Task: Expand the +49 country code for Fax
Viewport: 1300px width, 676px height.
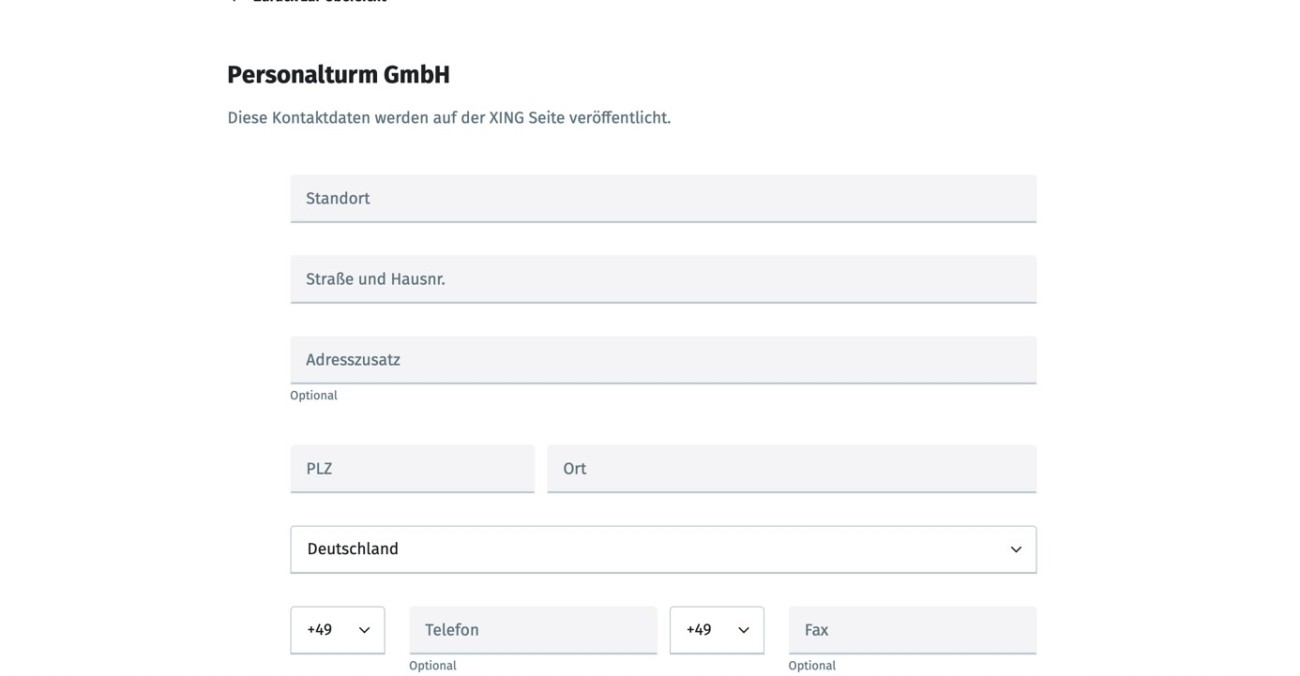Action: tap(716, 631)
